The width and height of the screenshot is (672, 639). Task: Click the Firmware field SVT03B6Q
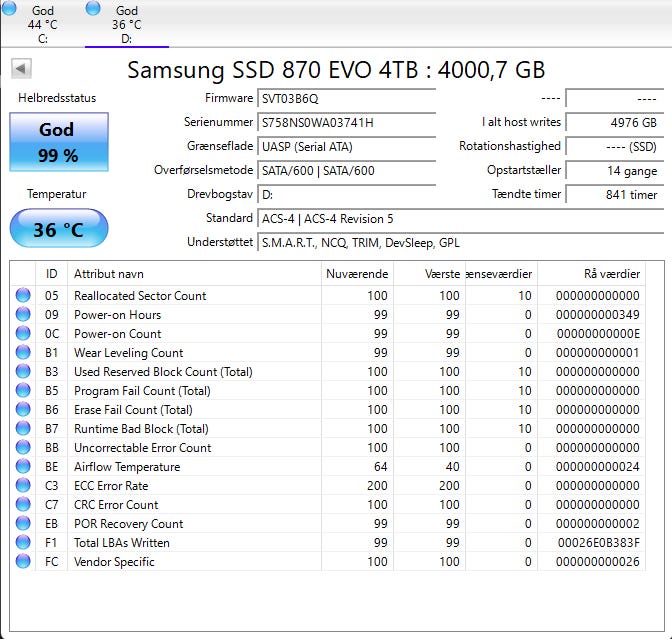(346, 99)
